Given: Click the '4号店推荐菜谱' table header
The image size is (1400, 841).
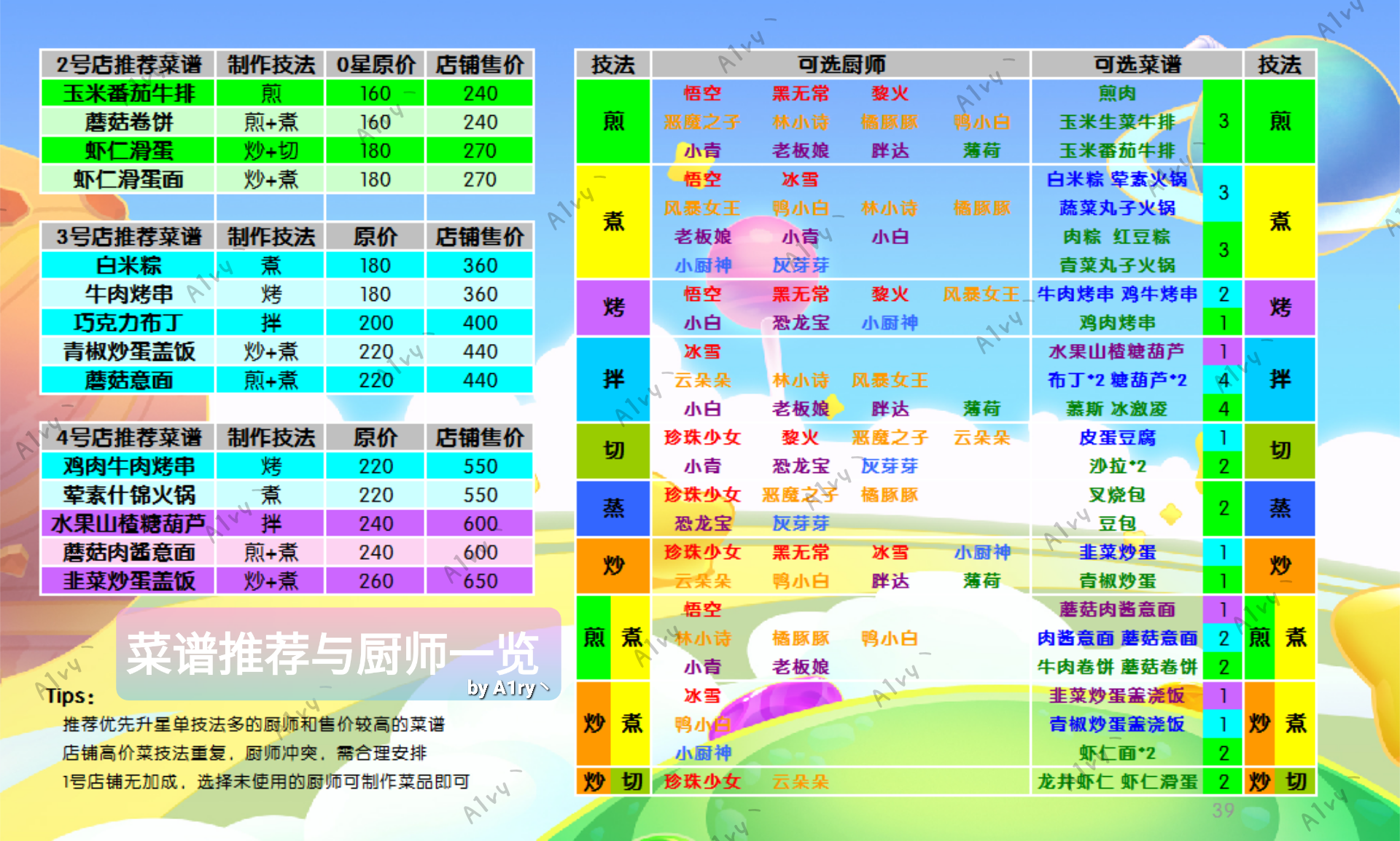Looking at the screenshot, I should 128,437.
